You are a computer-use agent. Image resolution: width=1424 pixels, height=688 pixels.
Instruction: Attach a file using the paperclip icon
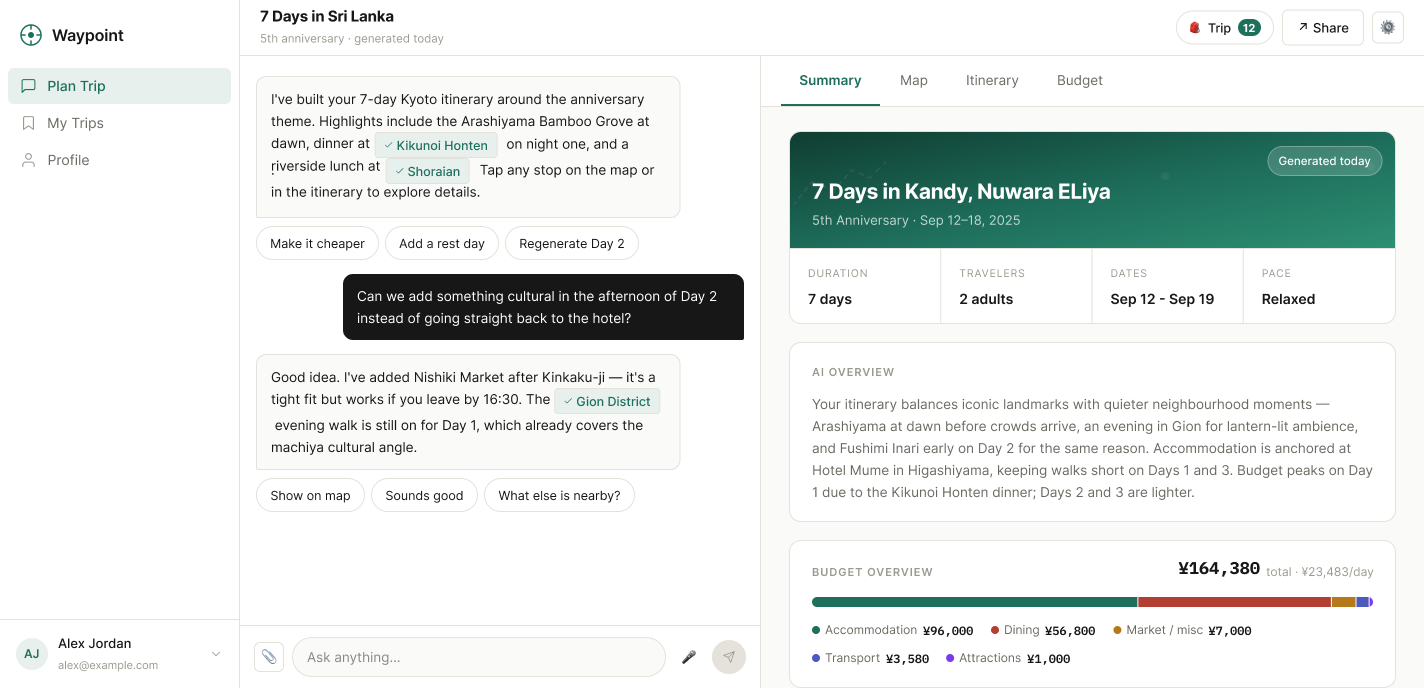coord(269,657)
